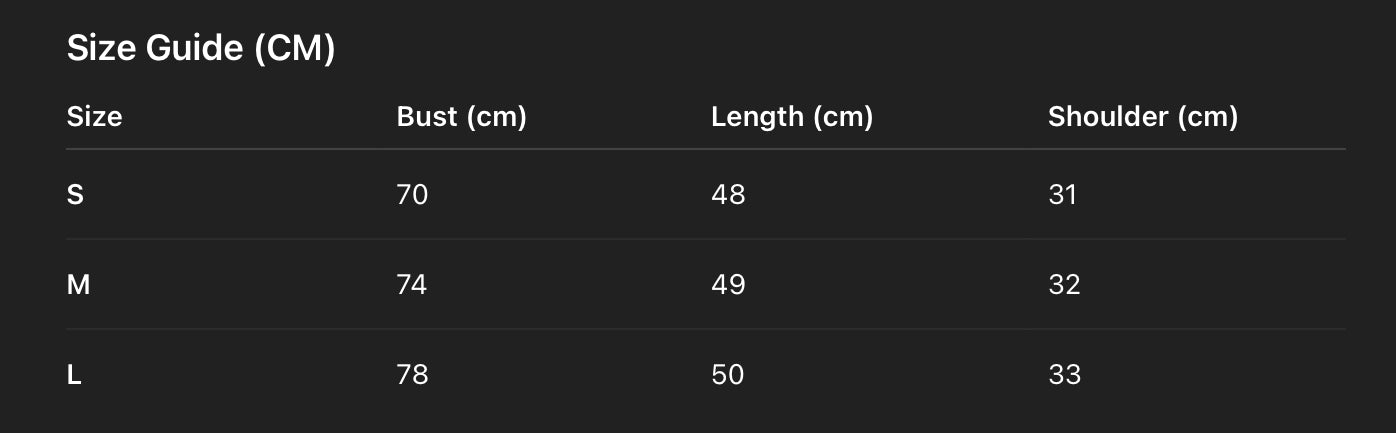Image resolution: width=1396 pixels, height=433 pixels.
Task: Pick shoulder value 32 for size M
Action: coord(1064,285)
